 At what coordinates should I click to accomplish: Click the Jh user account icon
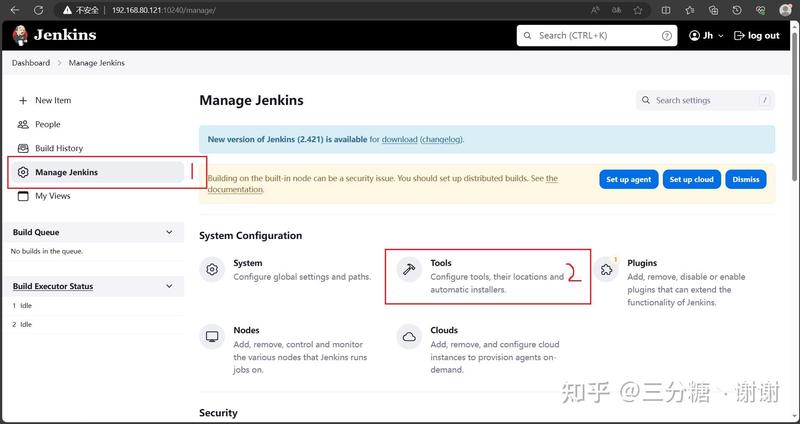tap(694, 36)
